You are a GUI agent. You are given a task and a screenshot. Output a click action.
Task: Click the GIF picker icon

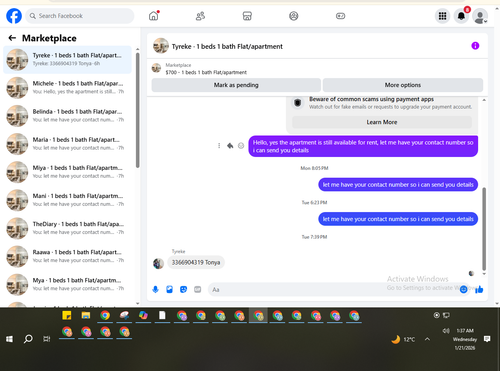click(x=198, y=289)
